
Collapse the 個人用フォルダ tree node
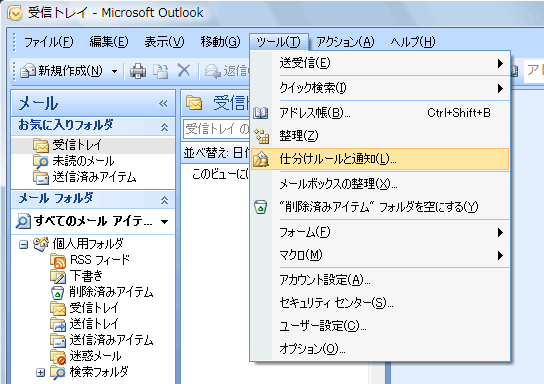point(23,245)
